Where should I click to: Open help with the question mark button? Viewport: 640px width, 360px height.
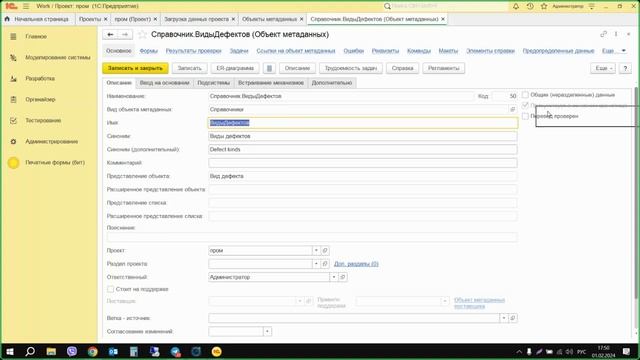click(x=625, y=68)
